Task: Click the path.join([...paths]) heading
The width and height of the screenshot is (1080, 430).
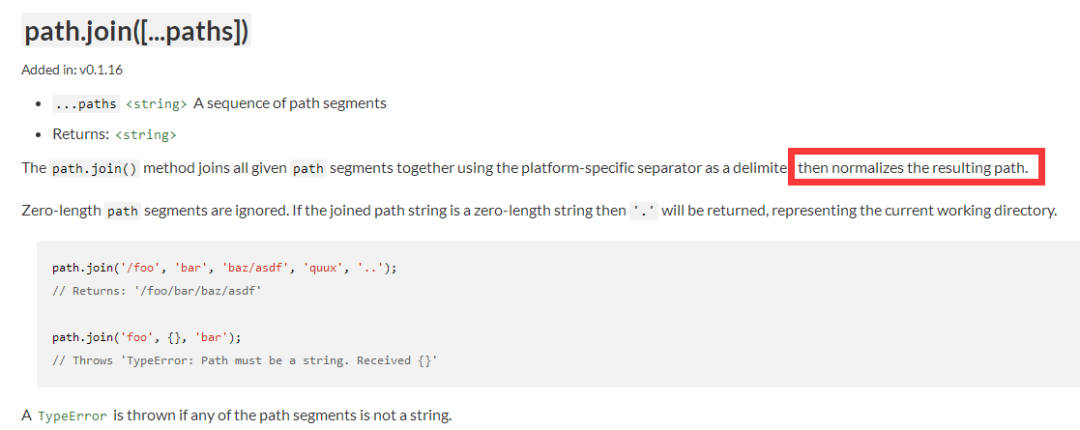Action: tap(136, 31)
